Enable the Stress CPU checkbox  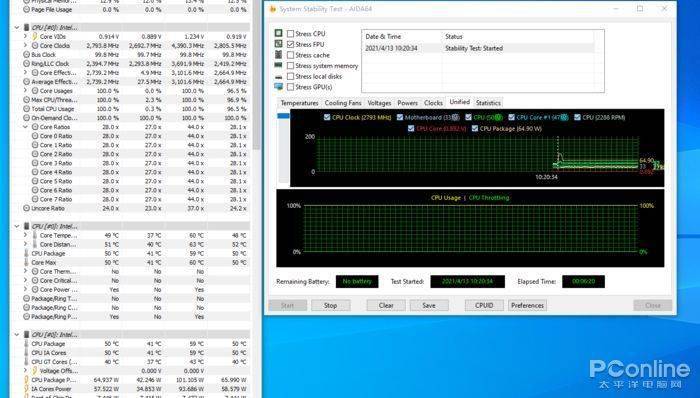pyautogui.click(x=291, y=33)
